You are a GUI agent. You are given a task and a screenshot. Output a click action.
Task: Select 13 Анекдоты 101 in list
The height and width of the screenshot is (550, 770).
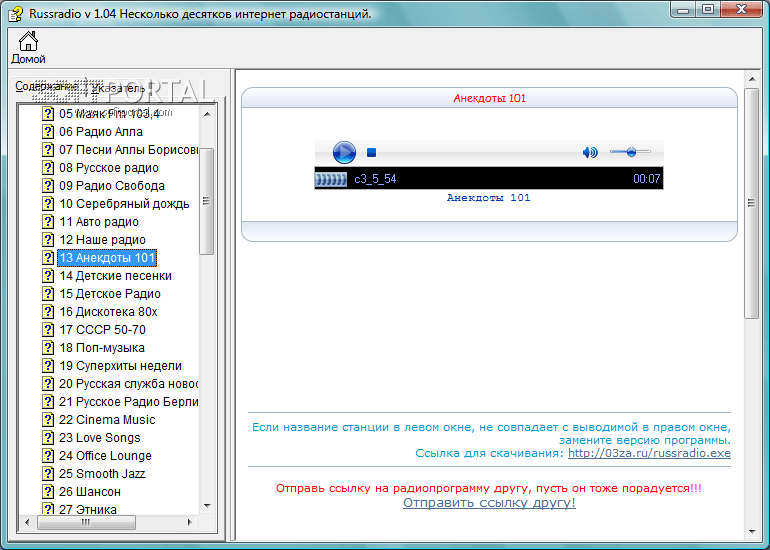coord(107,258)
